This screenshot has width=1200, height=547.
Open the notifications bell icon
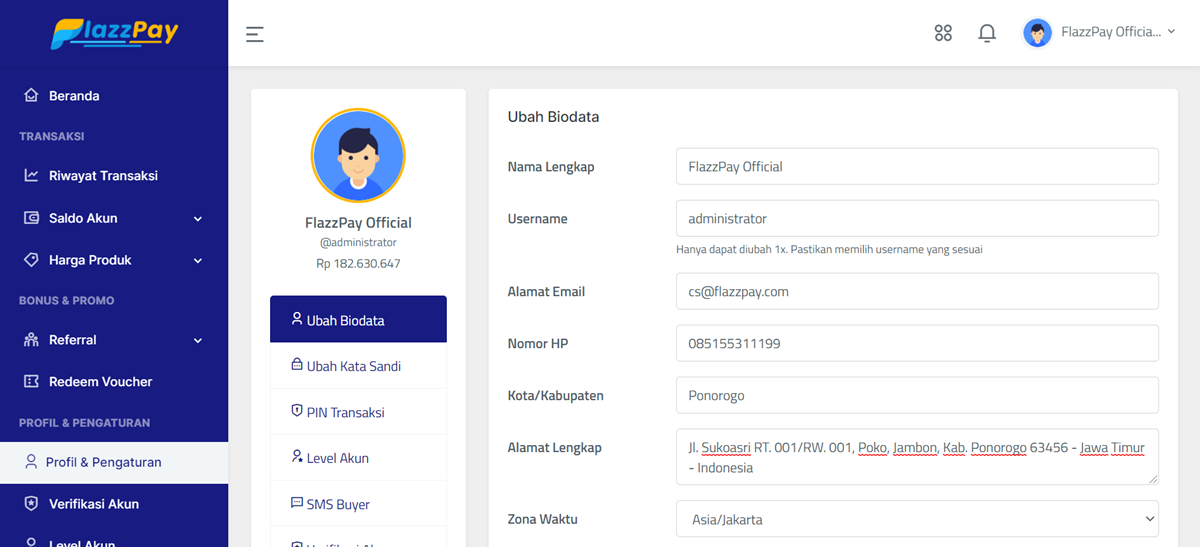click(987, 33)
